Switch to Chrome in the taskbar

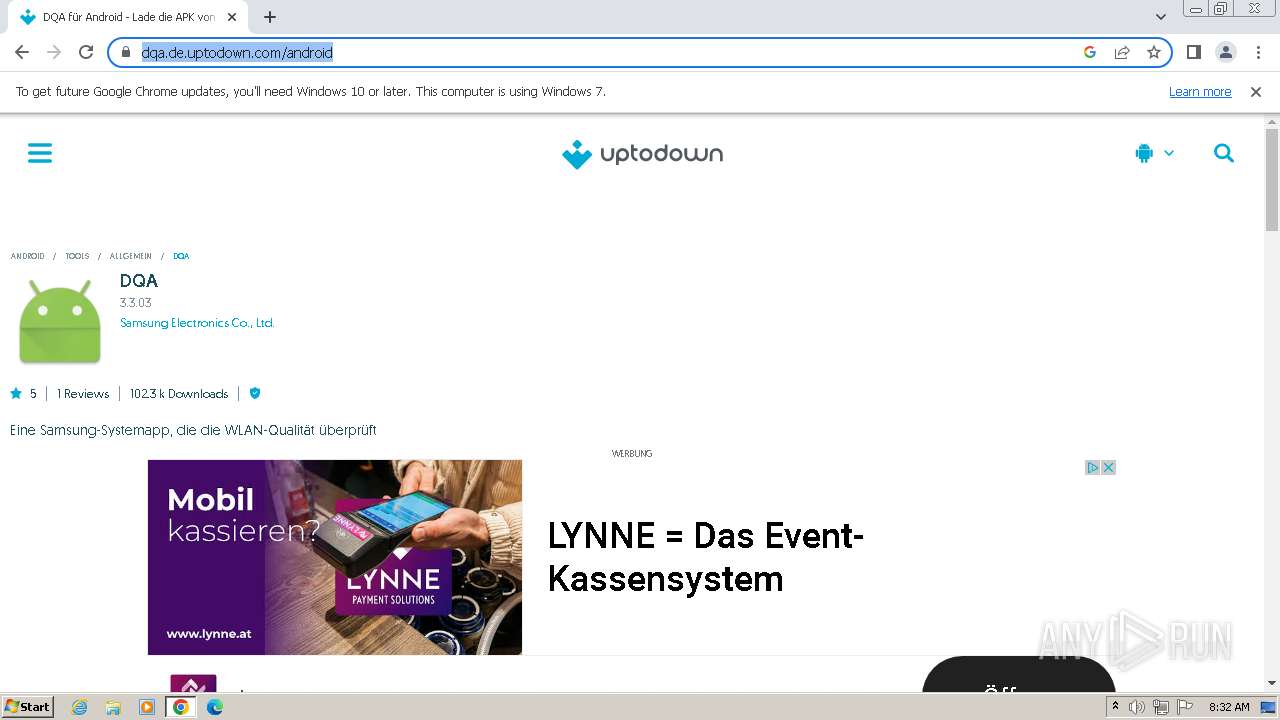[181, 707]
